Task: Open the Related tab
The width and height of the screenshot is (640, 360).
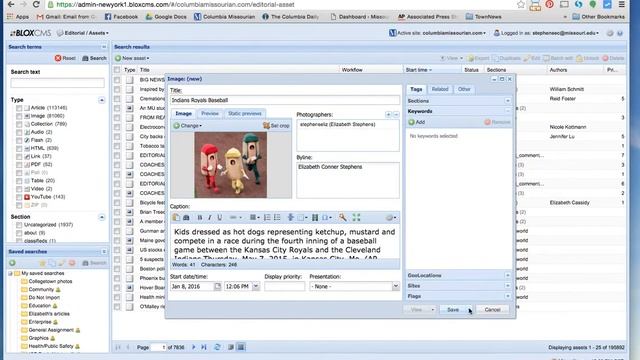Action: point(440,89)
